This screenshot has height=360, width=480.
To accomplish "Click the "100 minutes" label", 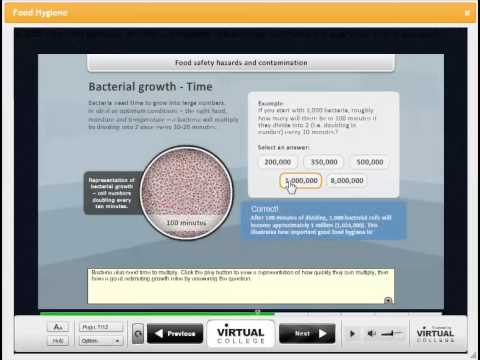I will point(186,222).
